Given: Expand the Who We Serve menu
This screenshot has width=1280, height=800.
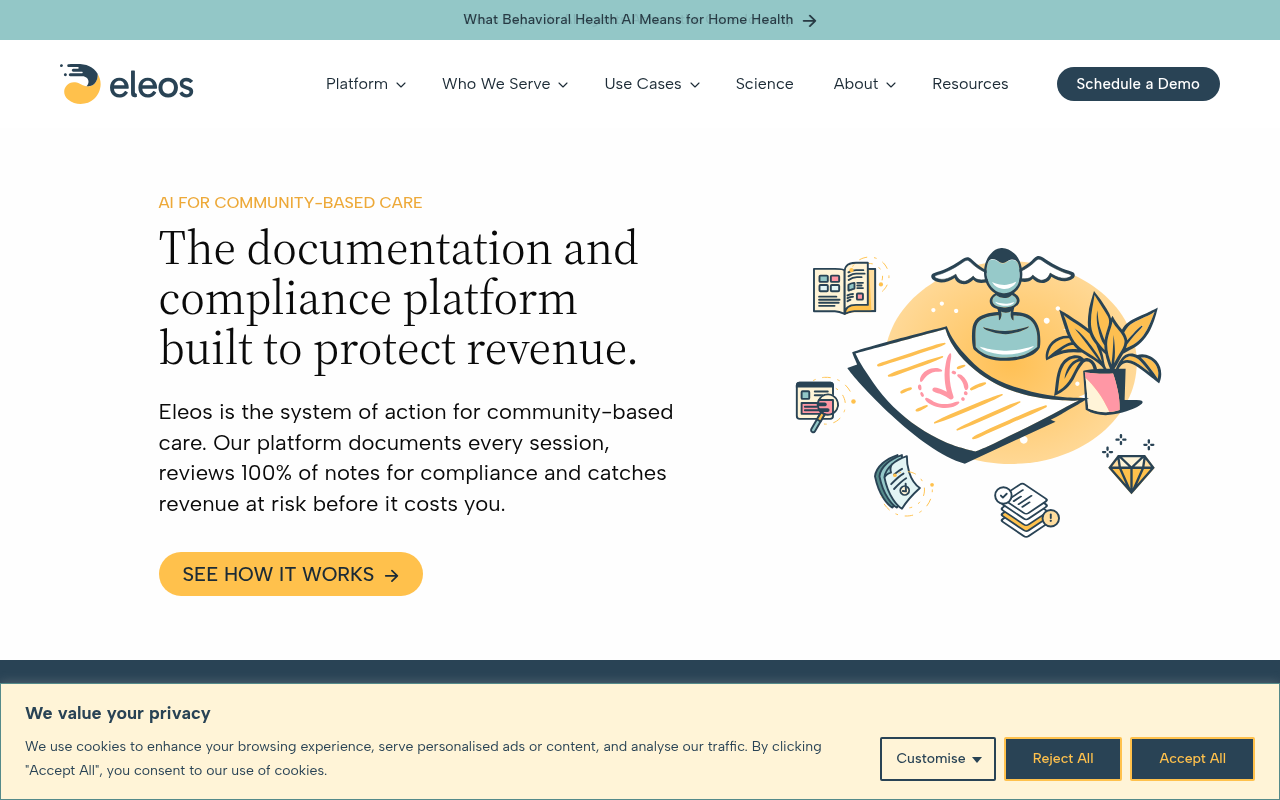Looking at the screenshot, I should pos(505,84).
